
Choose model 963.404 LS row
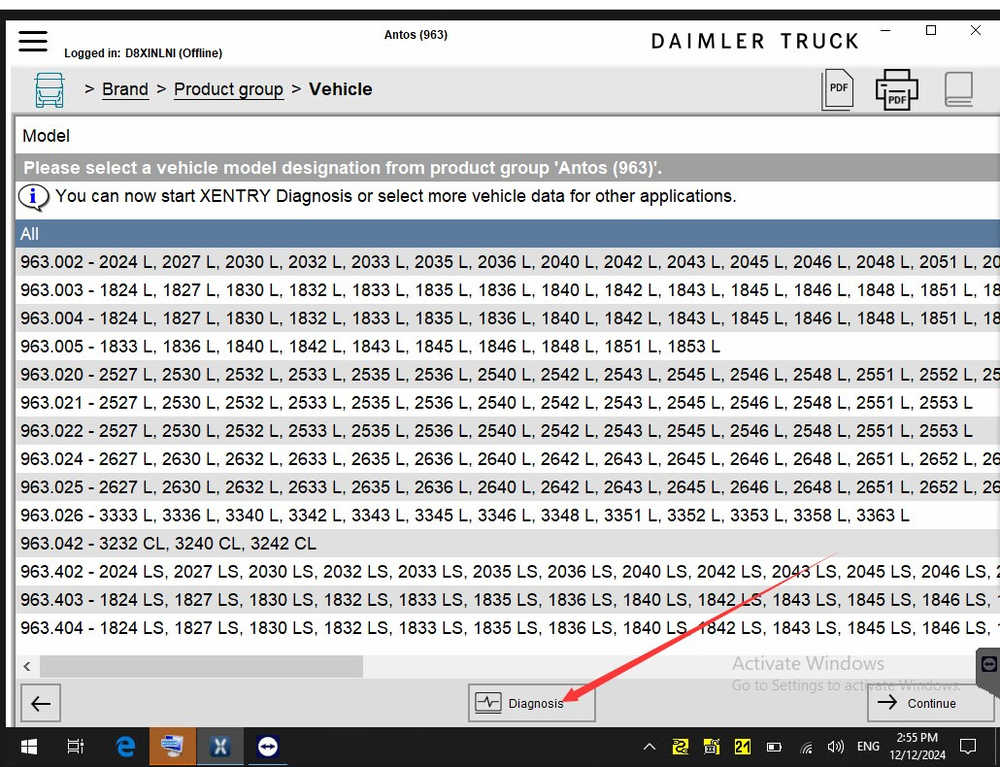(x=508, y=627)
